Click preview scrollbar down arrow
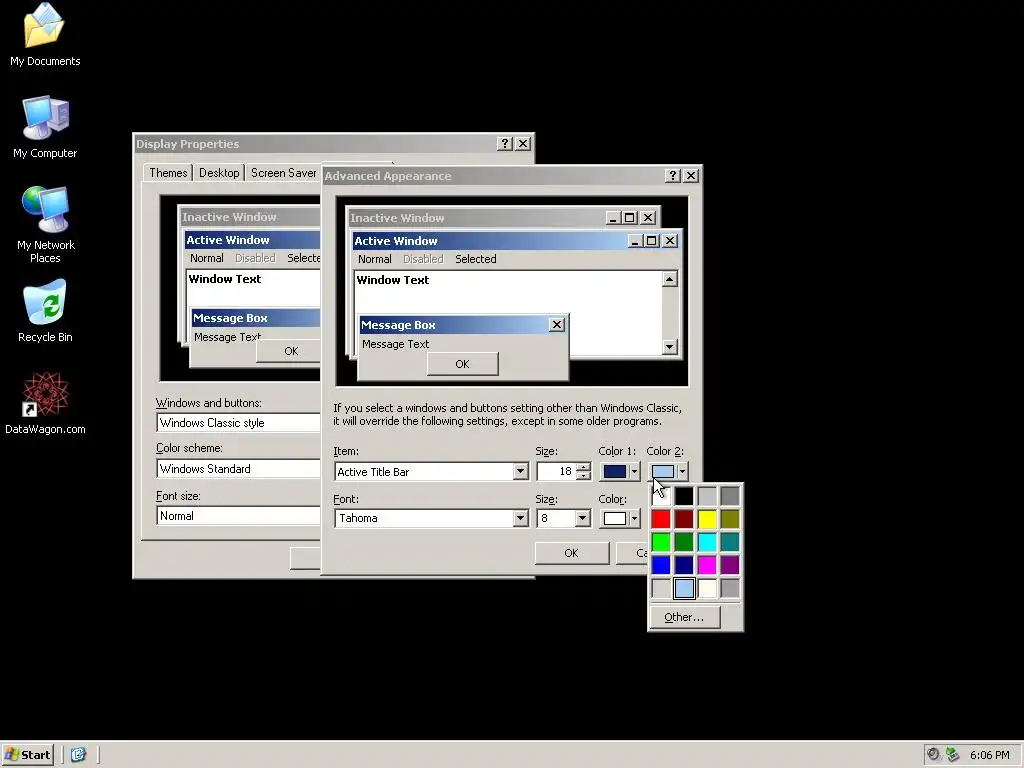Image resolution: width=1024 pixels, height=768 pixels. pyautogui.click(x=669, y=347)
